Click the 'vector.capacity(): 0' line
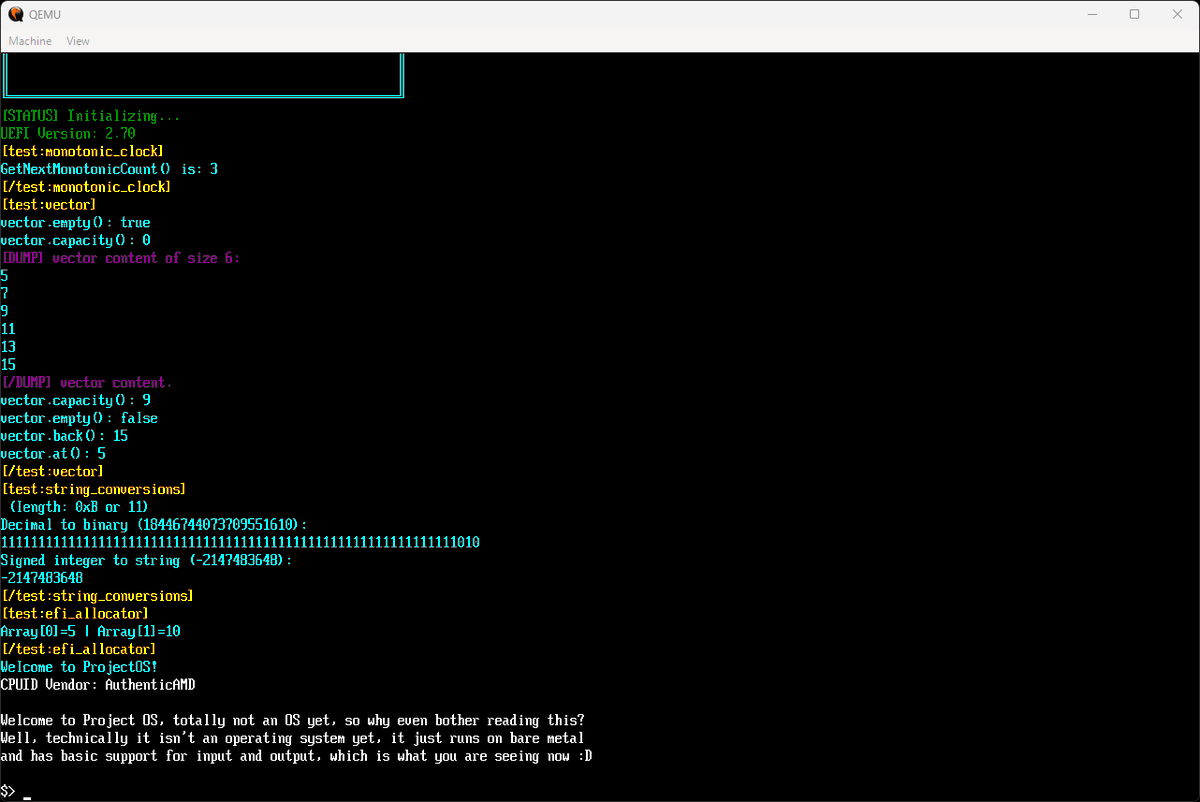The image size is (1200, 802). (75, 240)
